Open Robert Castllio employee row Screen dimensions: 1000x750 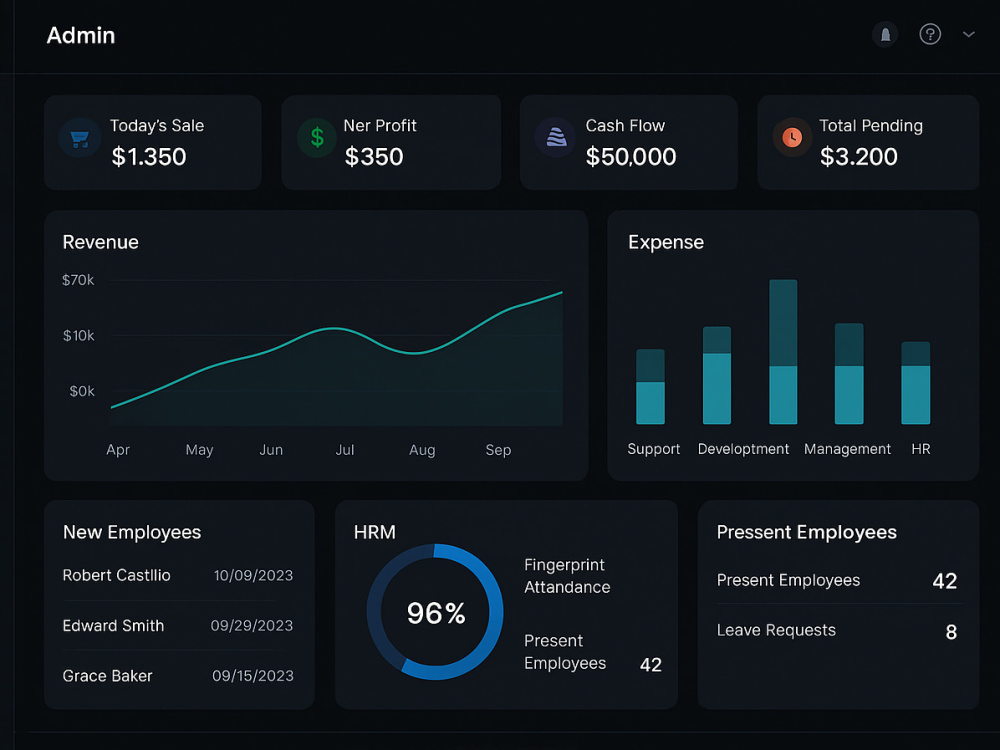[x=178, y=575]
